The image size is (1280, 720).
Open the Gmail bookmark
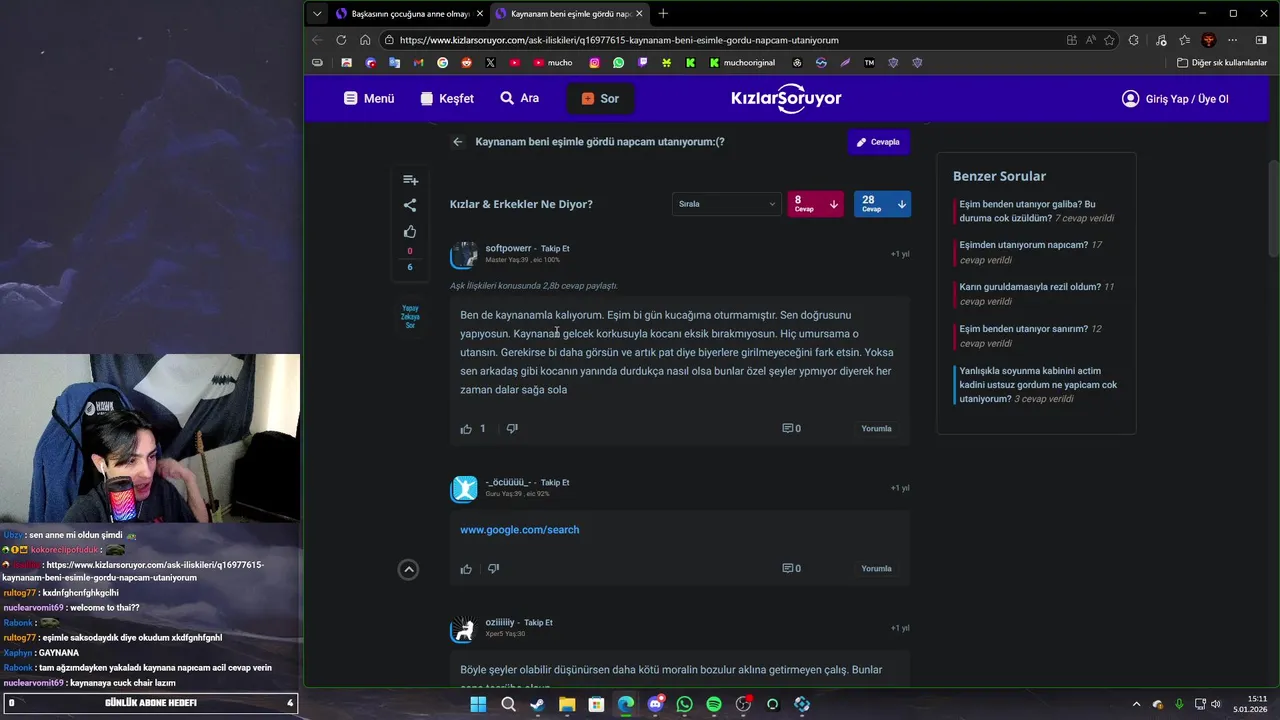419,62
